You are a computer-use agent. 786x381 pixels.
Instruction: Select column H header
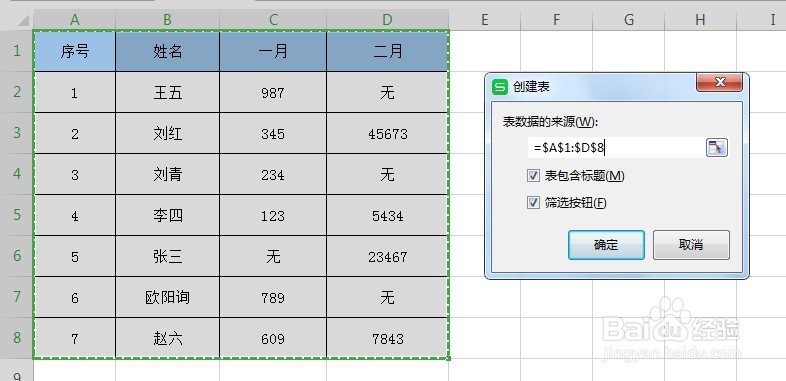[700, 20]
